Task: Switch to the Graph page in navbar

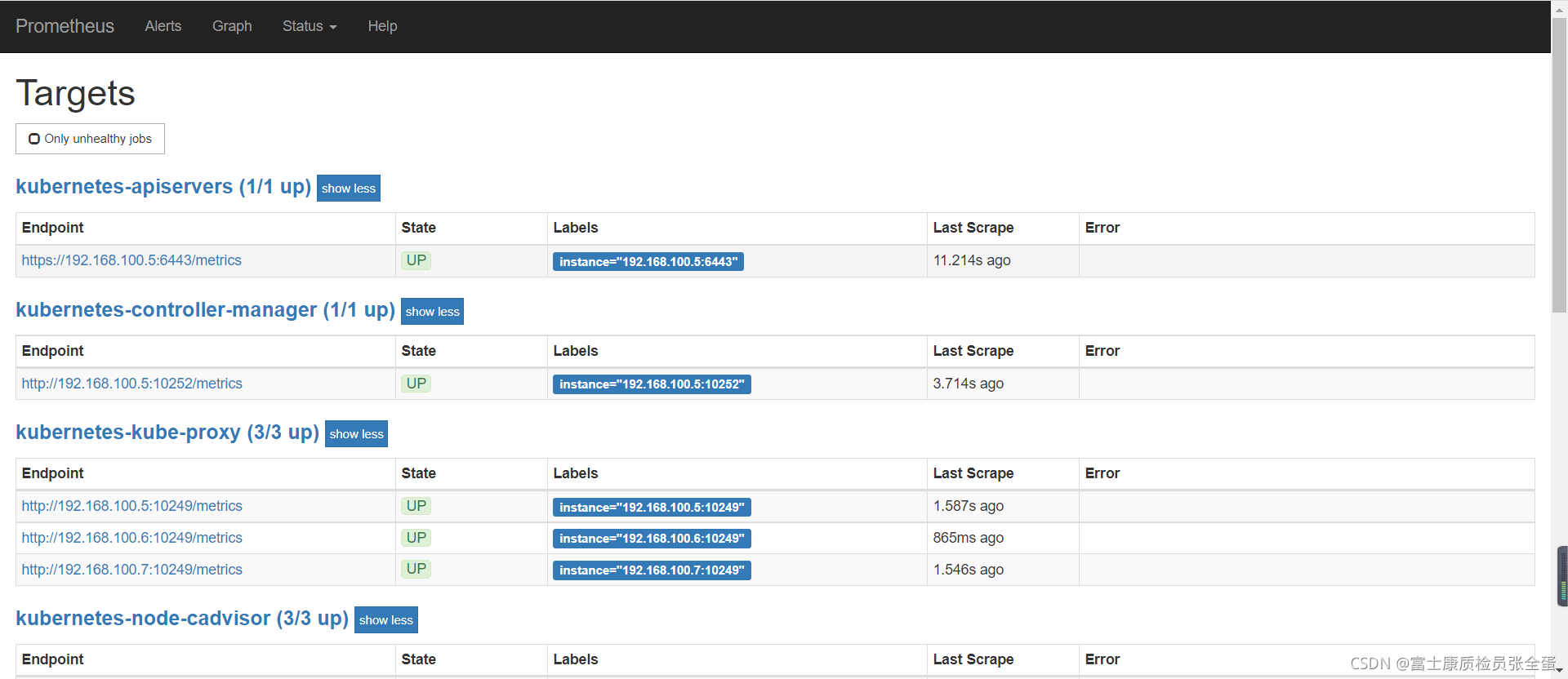Action: (x=232, y=26)
